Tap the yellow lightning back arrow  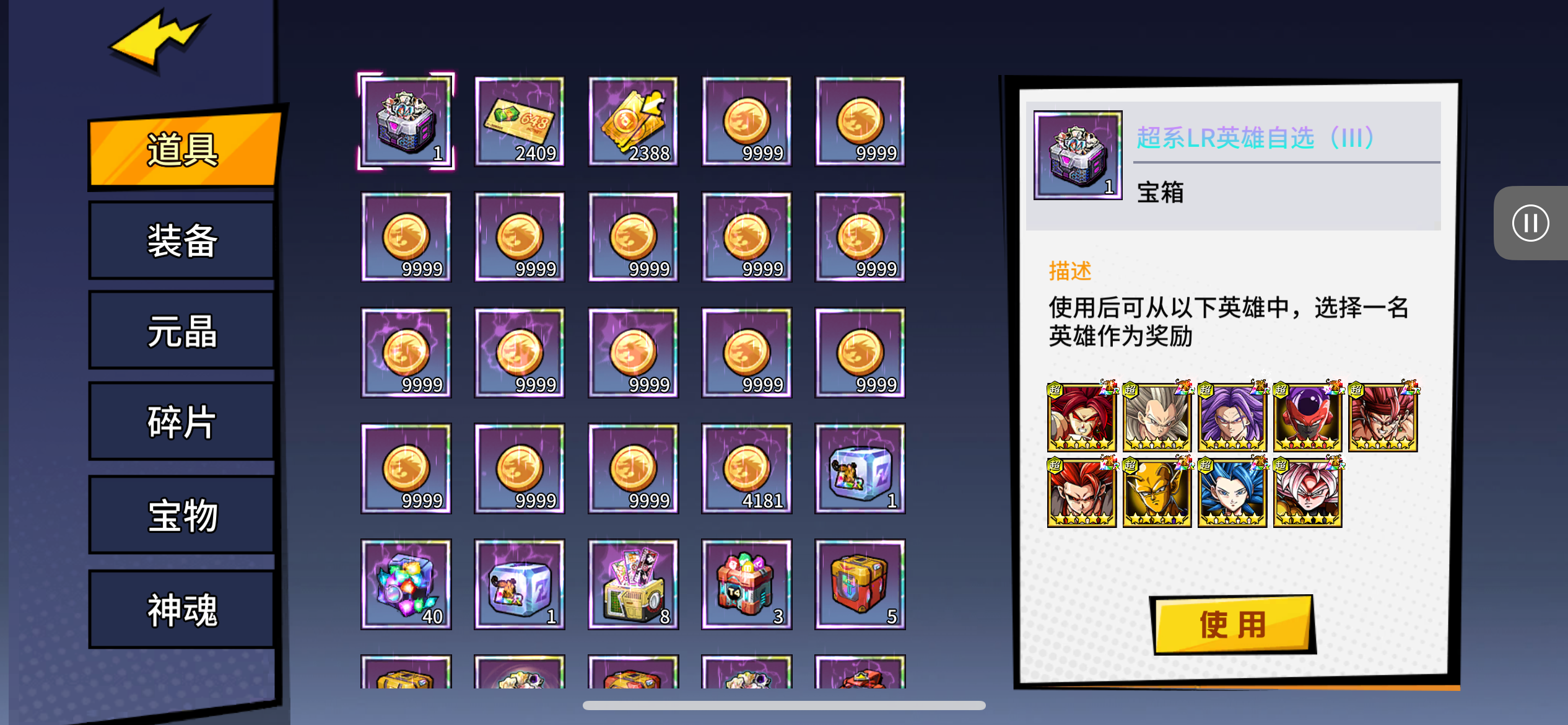[159, 39]
